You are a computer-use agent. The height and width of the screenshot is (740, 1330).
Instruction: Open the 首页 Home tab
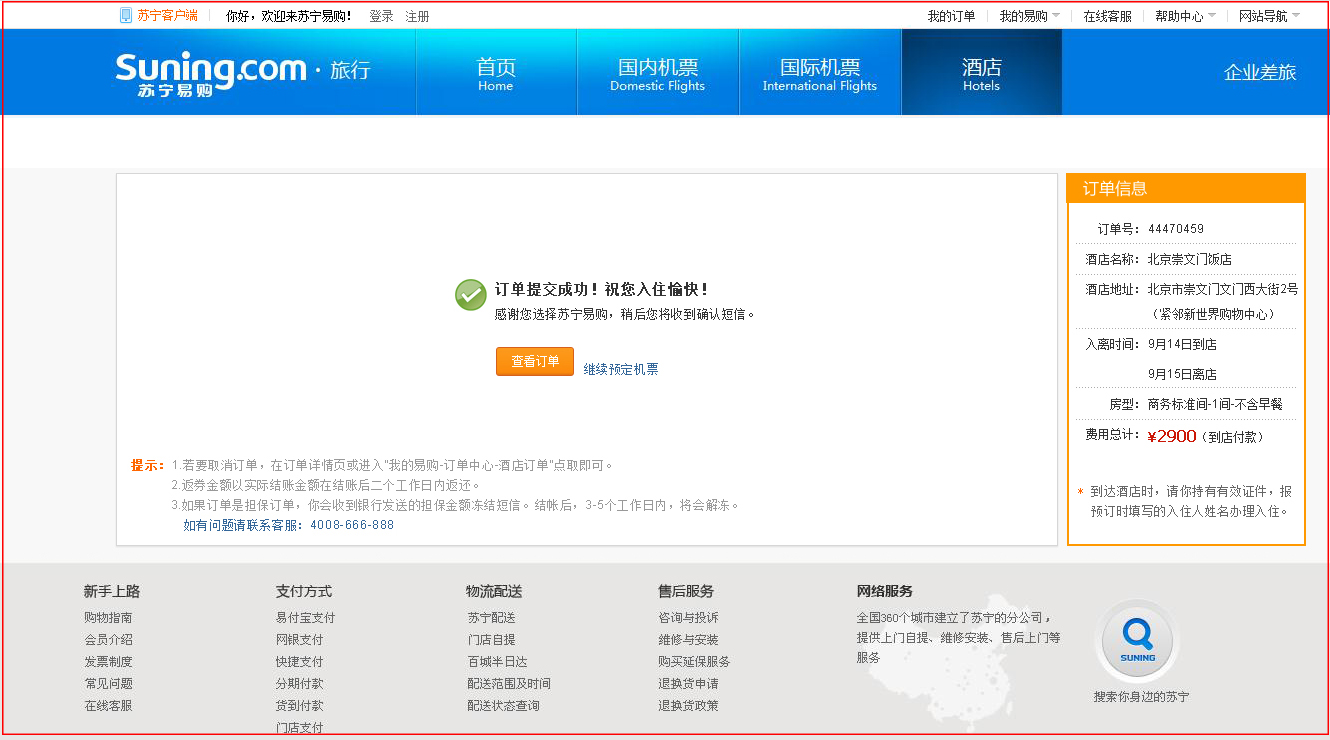coord(496,73)
